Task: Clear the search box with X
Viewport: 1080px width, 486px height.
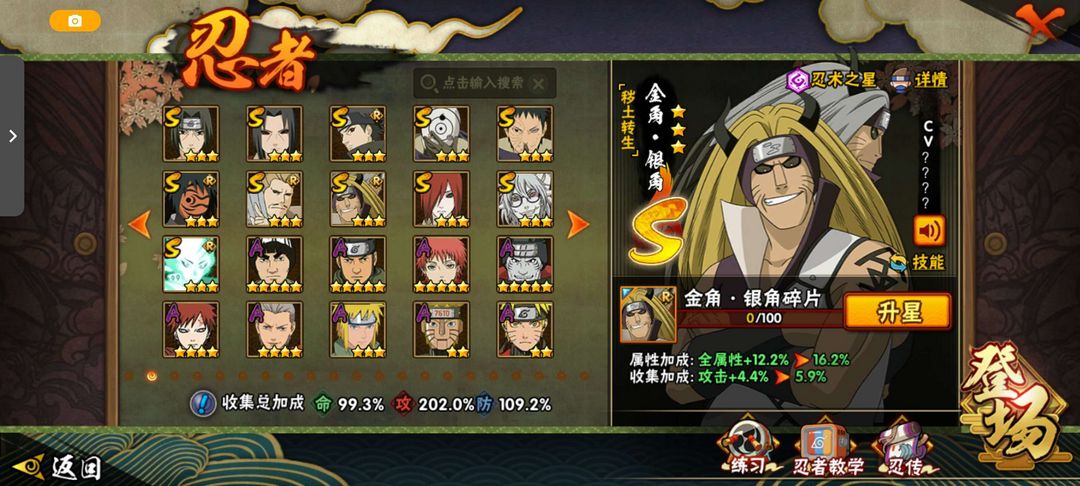Action: (x=539, y=83)
